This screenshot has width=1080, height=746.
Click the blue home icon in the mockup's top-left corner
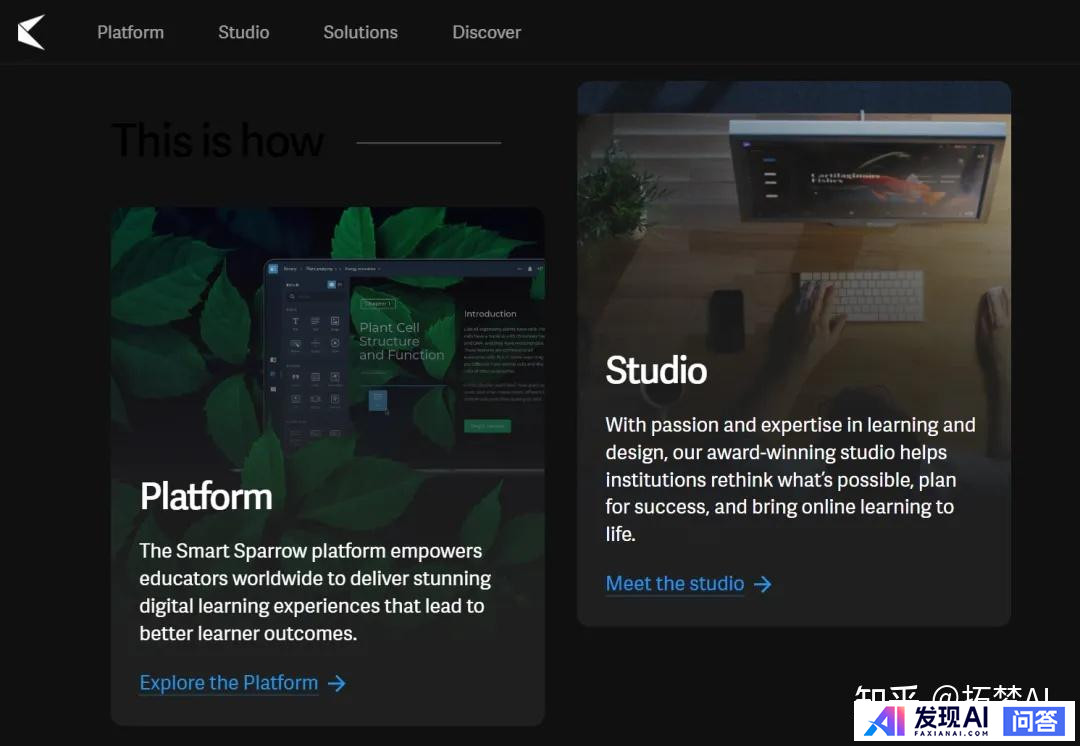(x=273, y=269)
